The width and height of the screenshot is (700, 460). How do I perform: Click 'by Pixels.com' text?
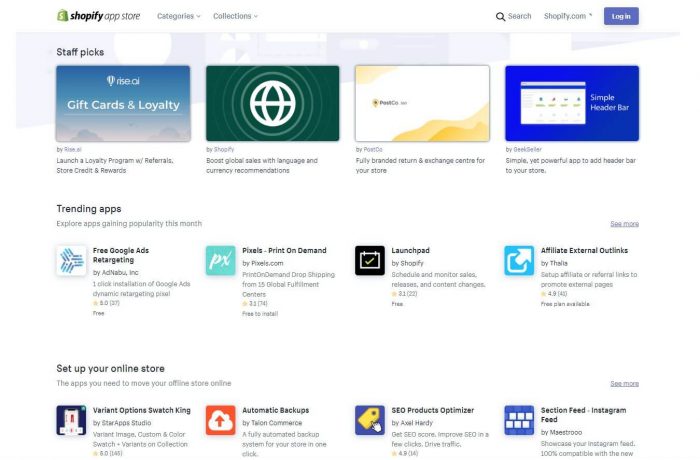[x=263, y=263]
